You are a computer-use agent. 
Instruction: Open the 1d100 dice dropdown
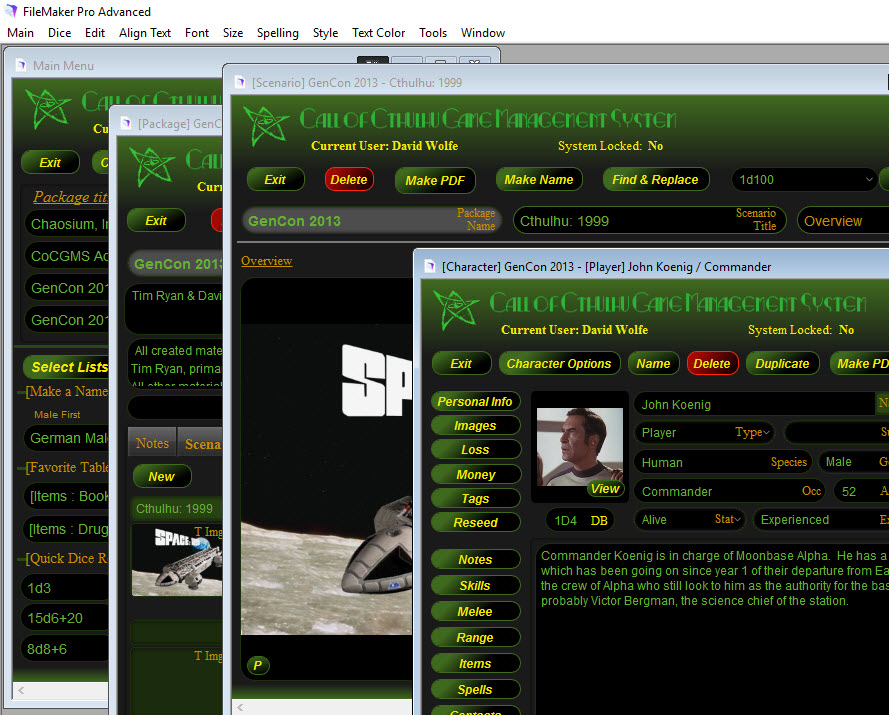pyautogui.click(x=804, y=180)
